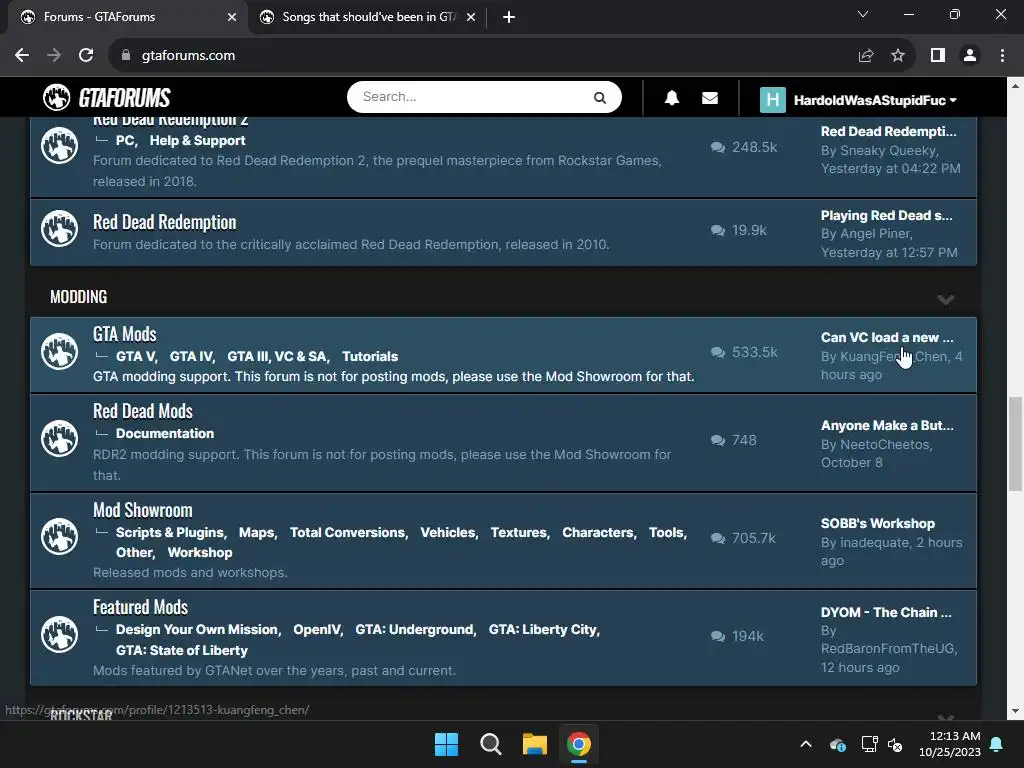1024x768 pixels.
Task: Bookmark this page with the star icon
Action: 898,56
